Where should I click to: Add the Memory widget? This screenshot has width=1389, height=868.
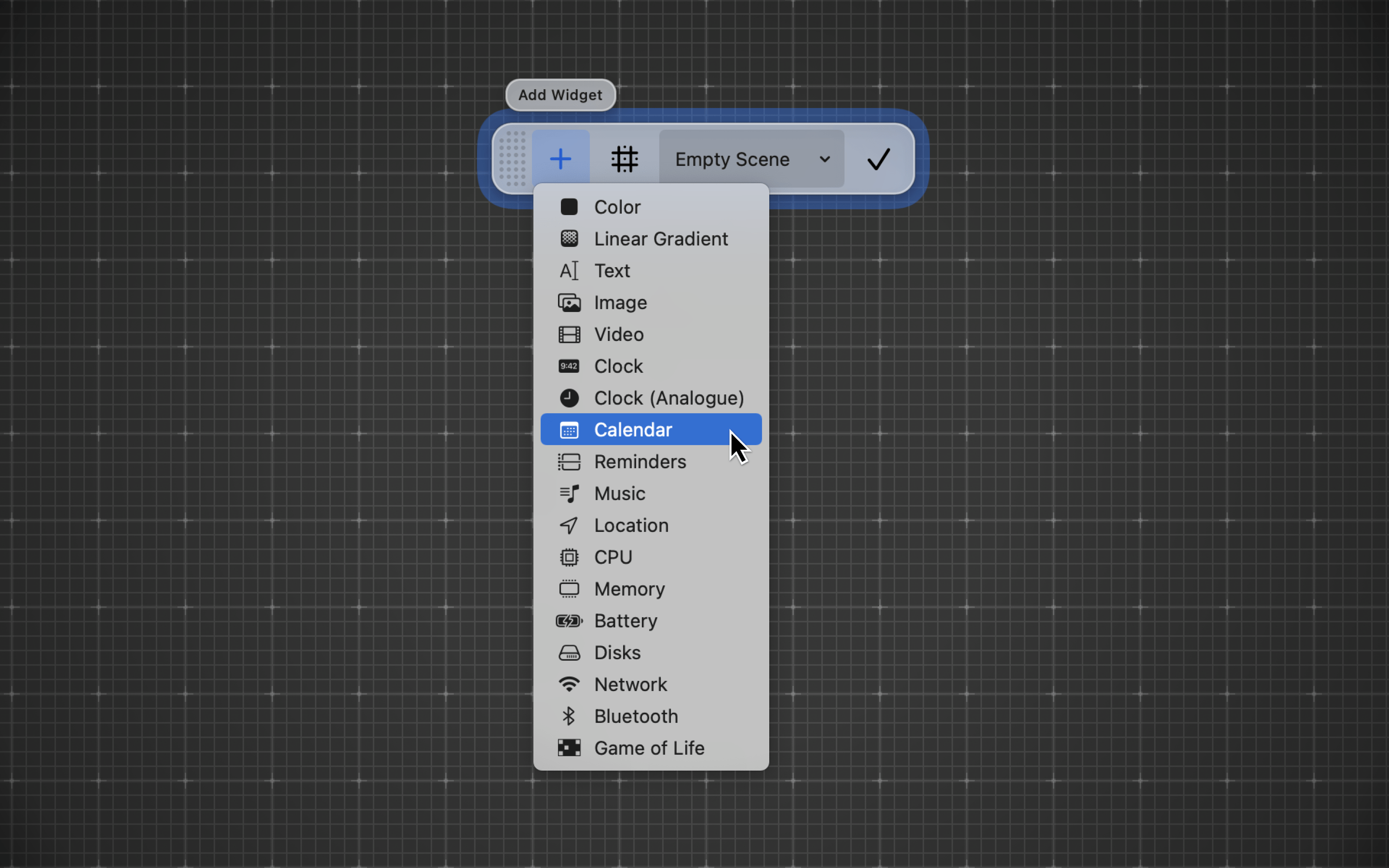[651, 589]
